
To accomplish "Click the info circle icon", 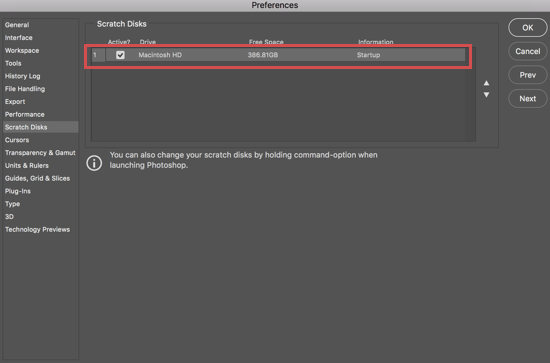I will (x=94, y=163).
